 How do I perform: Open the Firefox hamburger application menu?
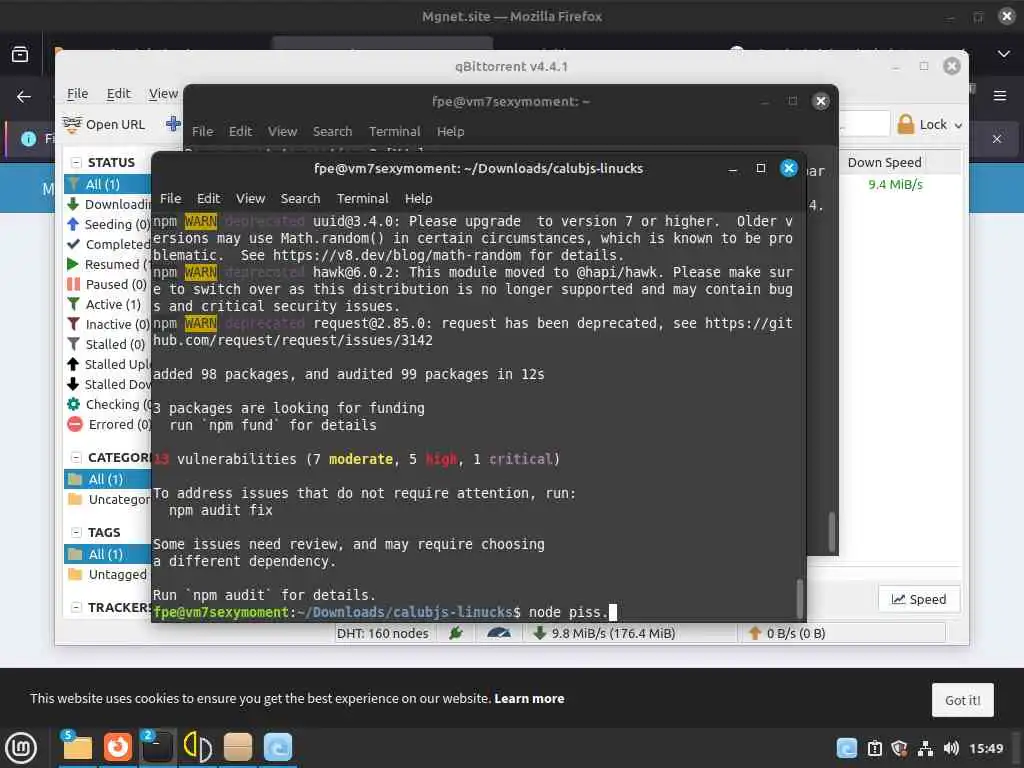1000,96
